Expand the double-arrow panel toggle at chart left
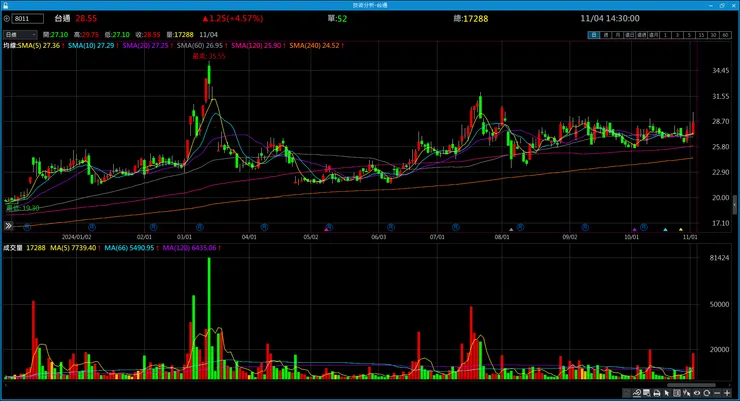The image size is (740, 401). coord(8,226)
